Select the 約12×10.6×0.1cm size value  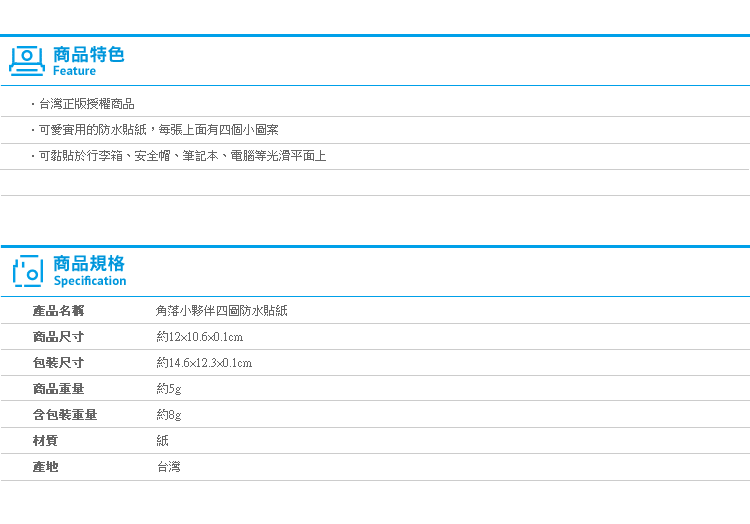[x=200, y=337]
